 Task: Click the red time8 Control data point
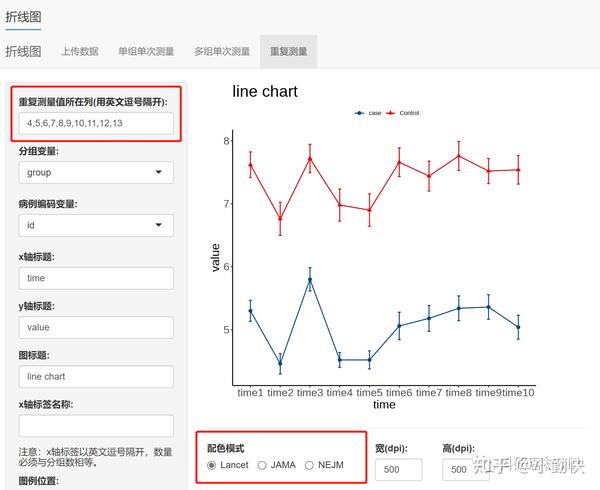tap(458, 156)
